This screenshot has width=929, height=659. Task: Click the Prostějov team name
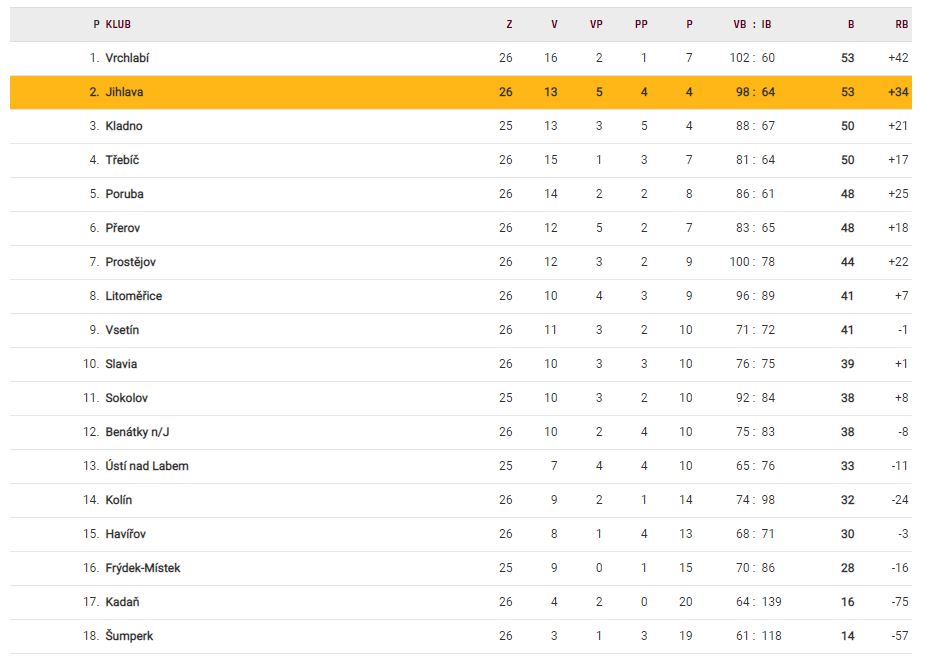coord(130,262)
